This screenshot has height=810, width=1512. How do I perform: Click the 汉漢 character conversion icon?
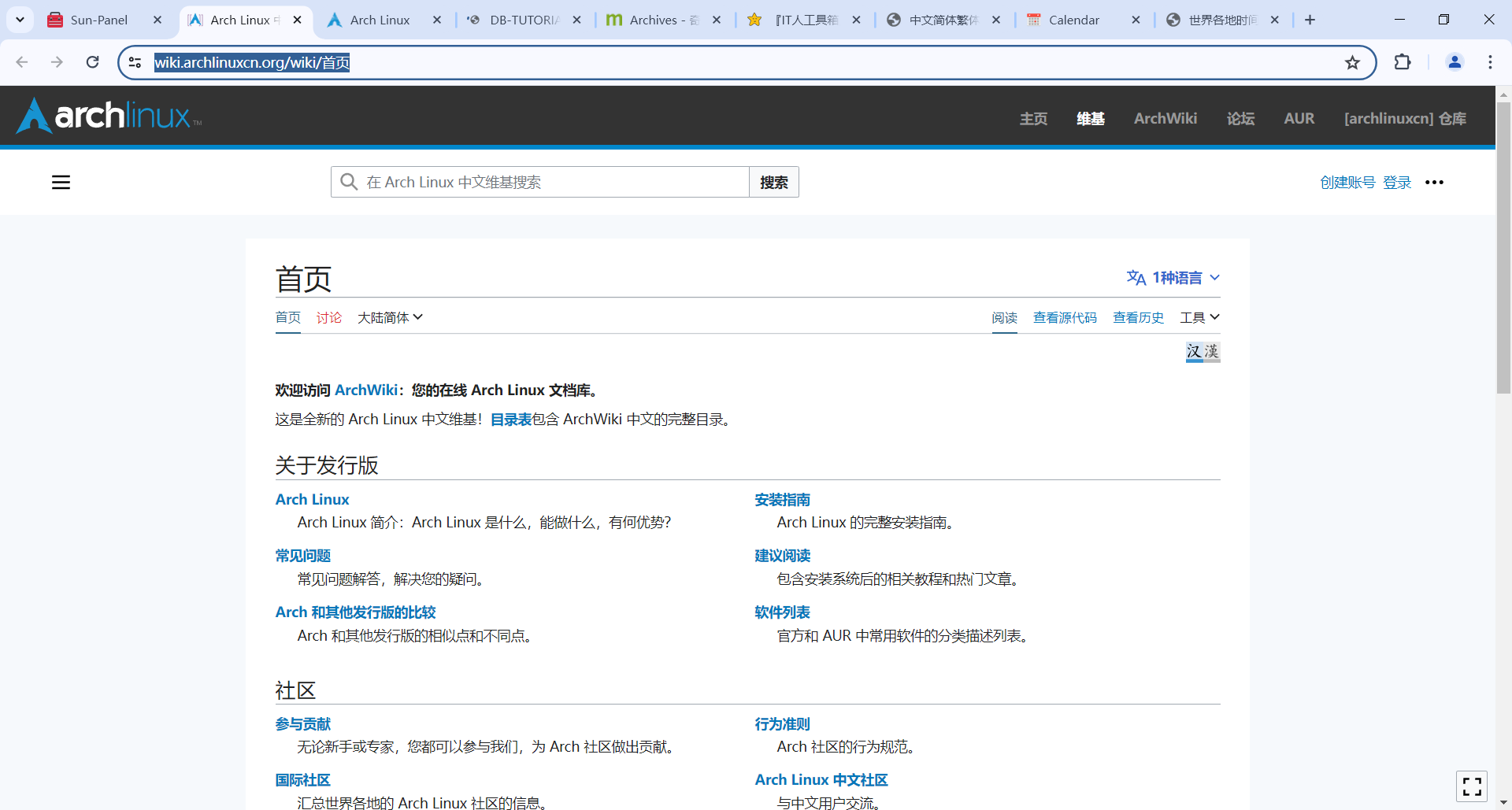pos(1203,351)
